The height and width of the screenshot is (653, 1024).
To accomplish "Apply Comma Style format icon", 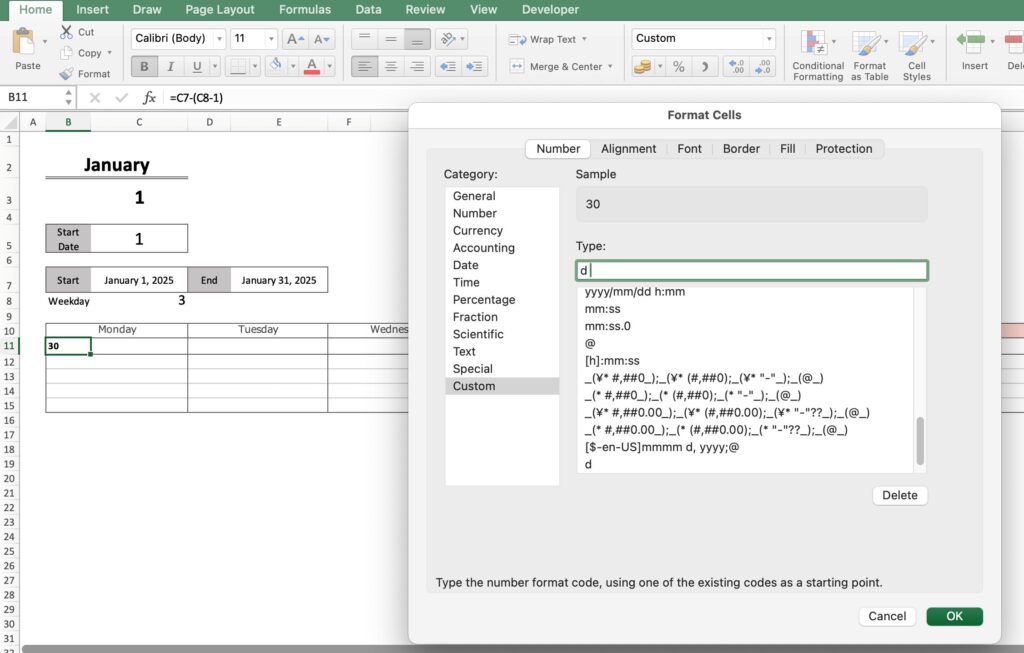I will (705, 66).
